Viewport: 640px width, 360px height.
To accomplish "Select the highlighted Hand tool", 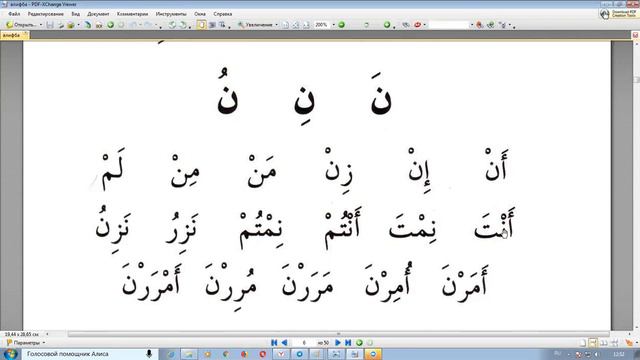I will [202, 25].
